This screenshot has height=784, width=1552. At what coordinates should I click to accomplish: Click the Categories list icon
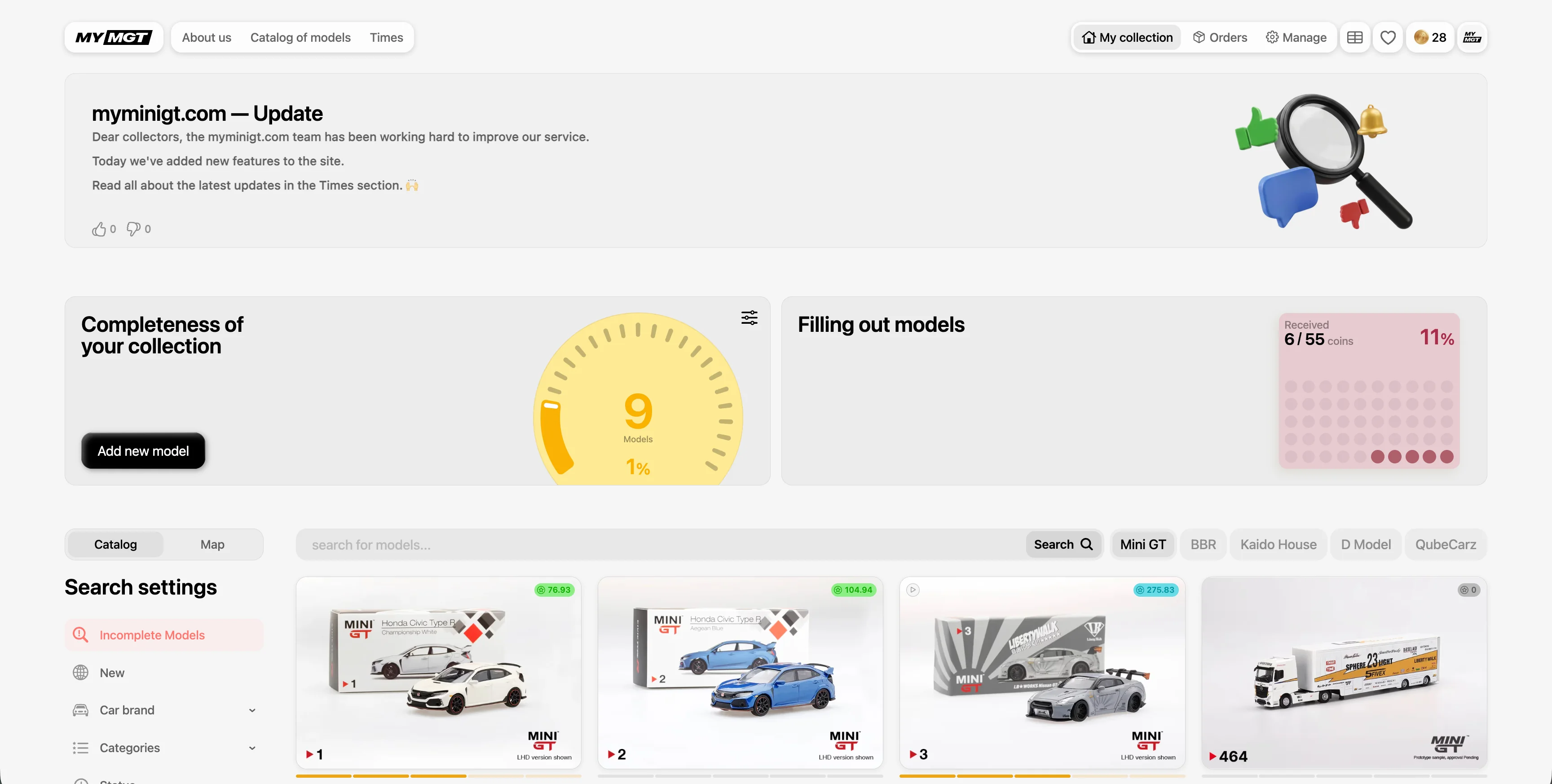click(80, 747)
